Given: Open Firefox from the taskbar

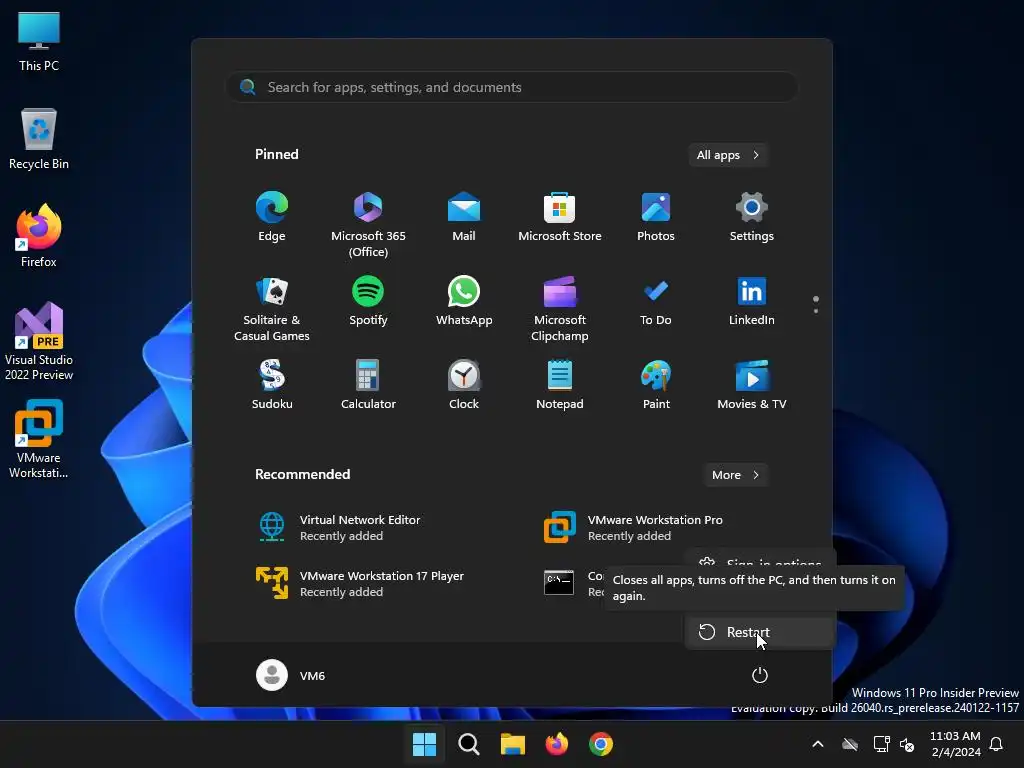Looking at the screenshot, I should 556,744.
